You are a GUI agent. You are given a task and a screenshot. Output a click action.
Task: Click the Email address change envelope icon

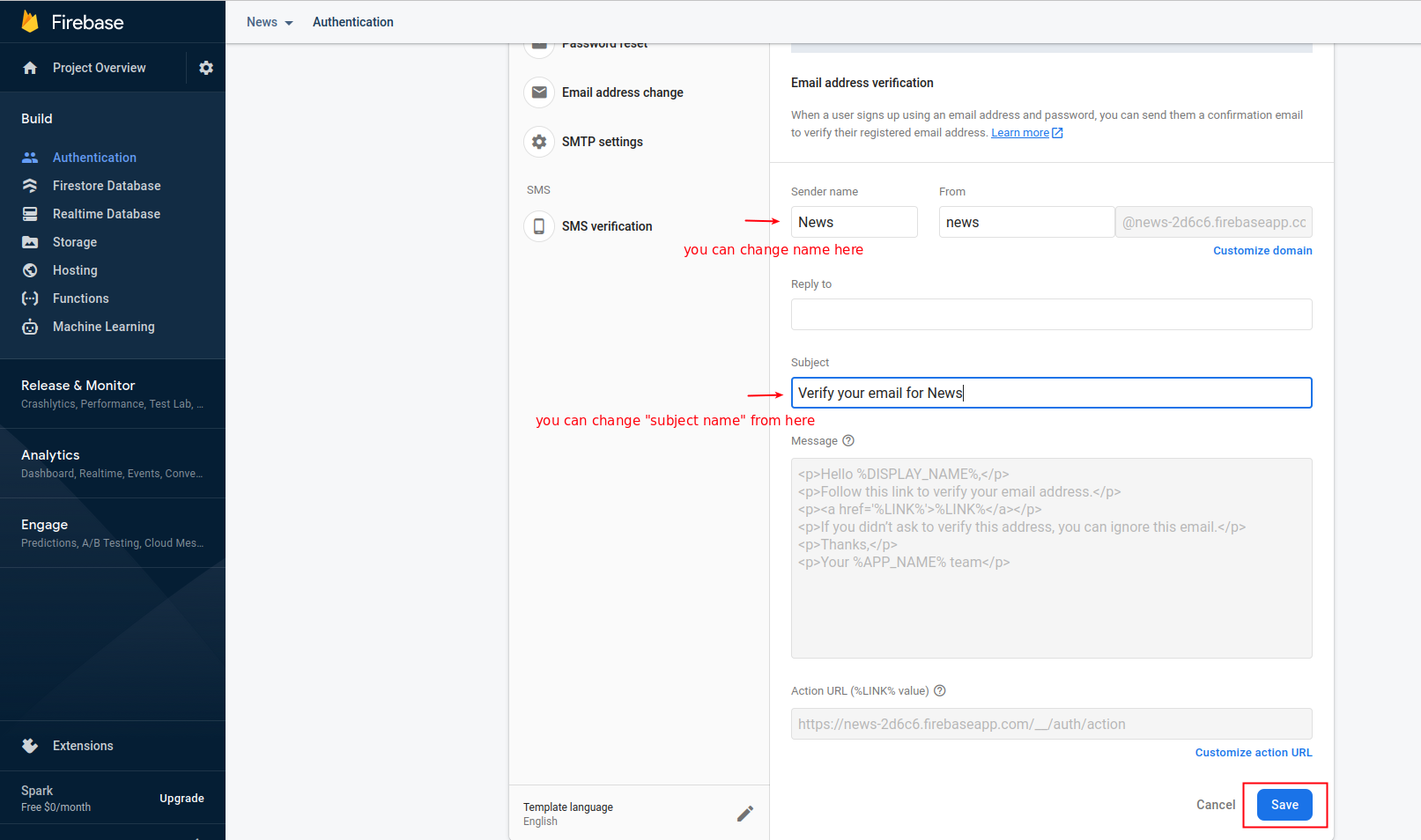coord(539,92)
